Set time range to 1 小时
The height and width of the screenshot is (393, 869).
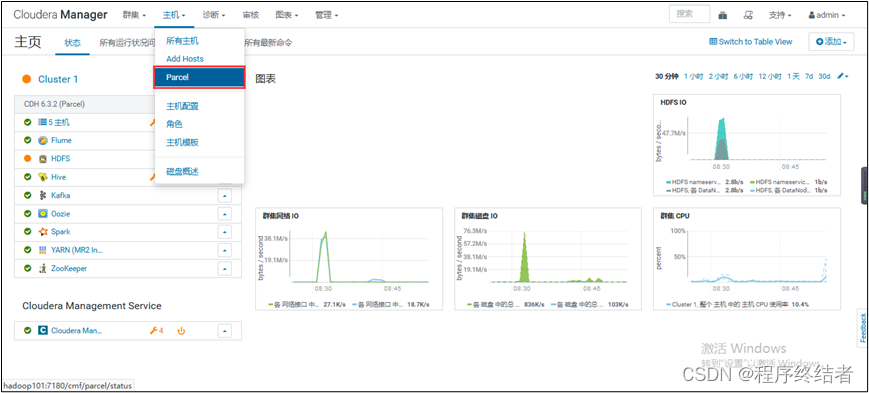693,76
